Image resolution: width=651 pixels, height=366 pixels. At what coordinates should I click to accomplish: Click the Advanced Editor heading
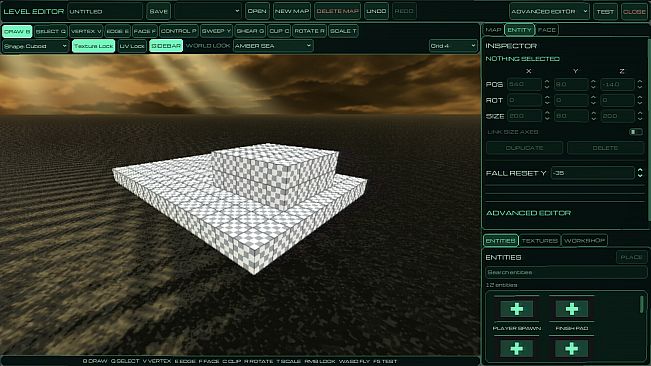point(528,213)
